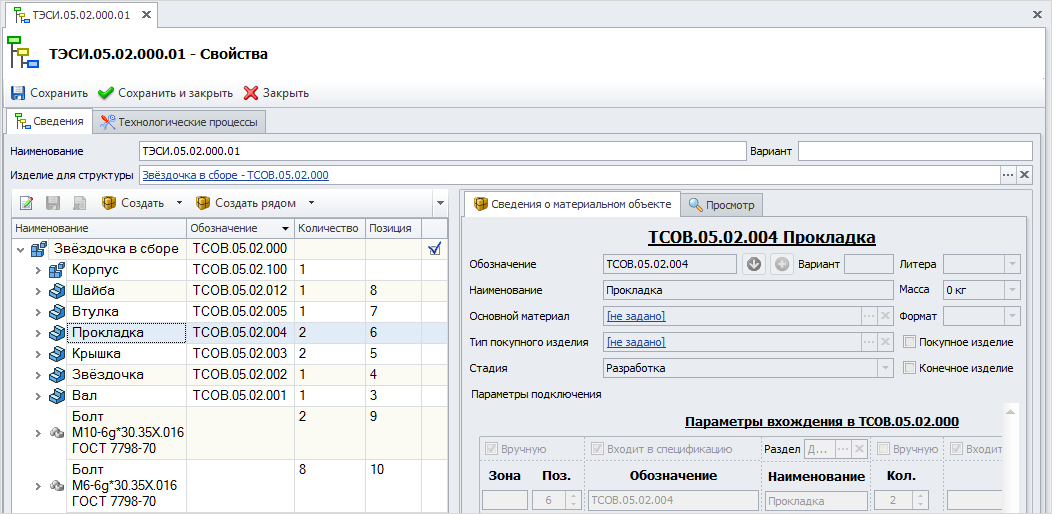Enable the Покупное изделие checkbox
1052x514 pixels.
[x=909, y=342]
